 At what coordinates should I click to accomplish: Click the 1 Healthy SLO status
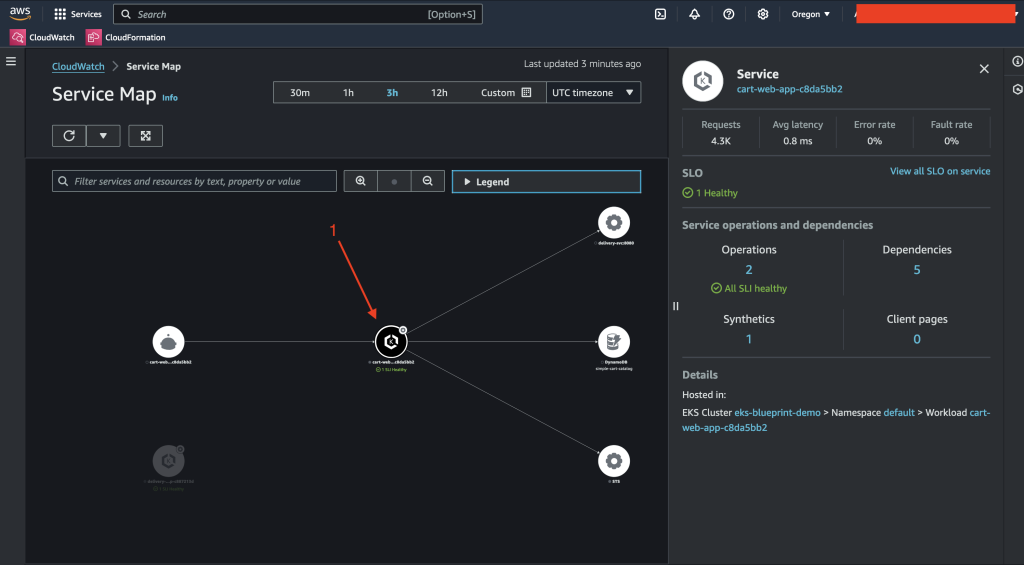[710, 193]
